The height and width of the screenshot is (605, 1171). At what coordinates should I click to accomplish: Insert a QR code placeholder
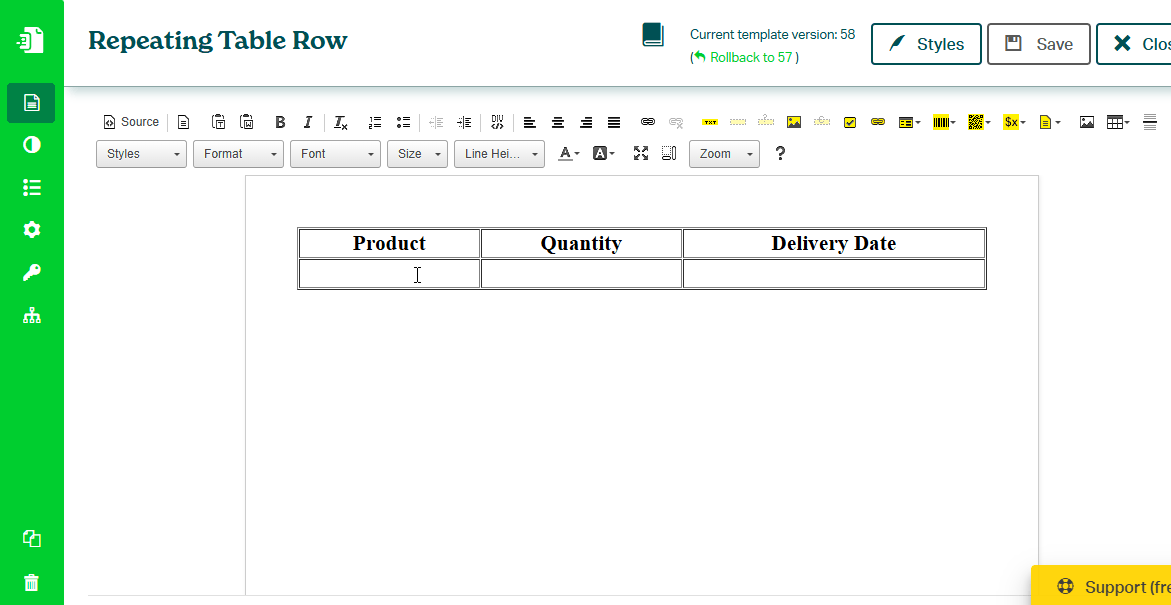coord(978,122)
